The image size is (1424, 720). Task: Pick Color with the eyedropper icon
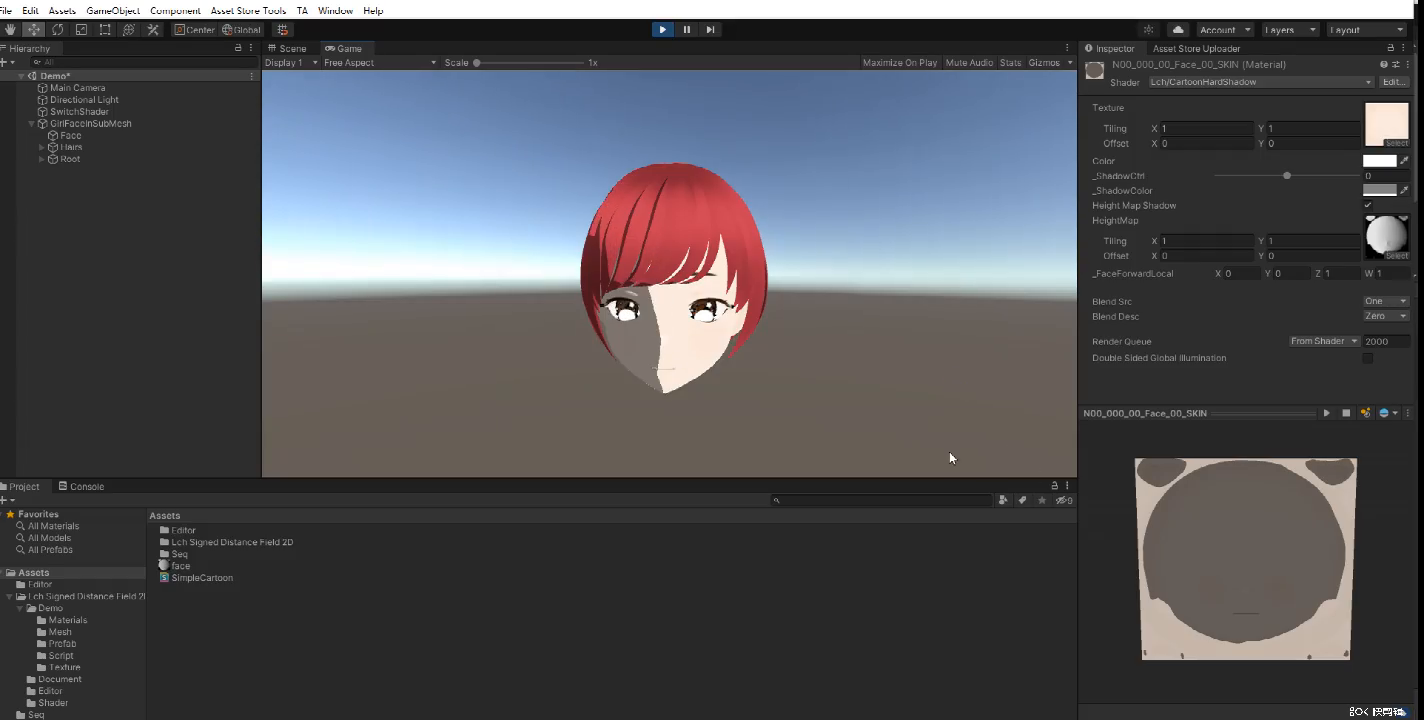[x=1404, y=160]
